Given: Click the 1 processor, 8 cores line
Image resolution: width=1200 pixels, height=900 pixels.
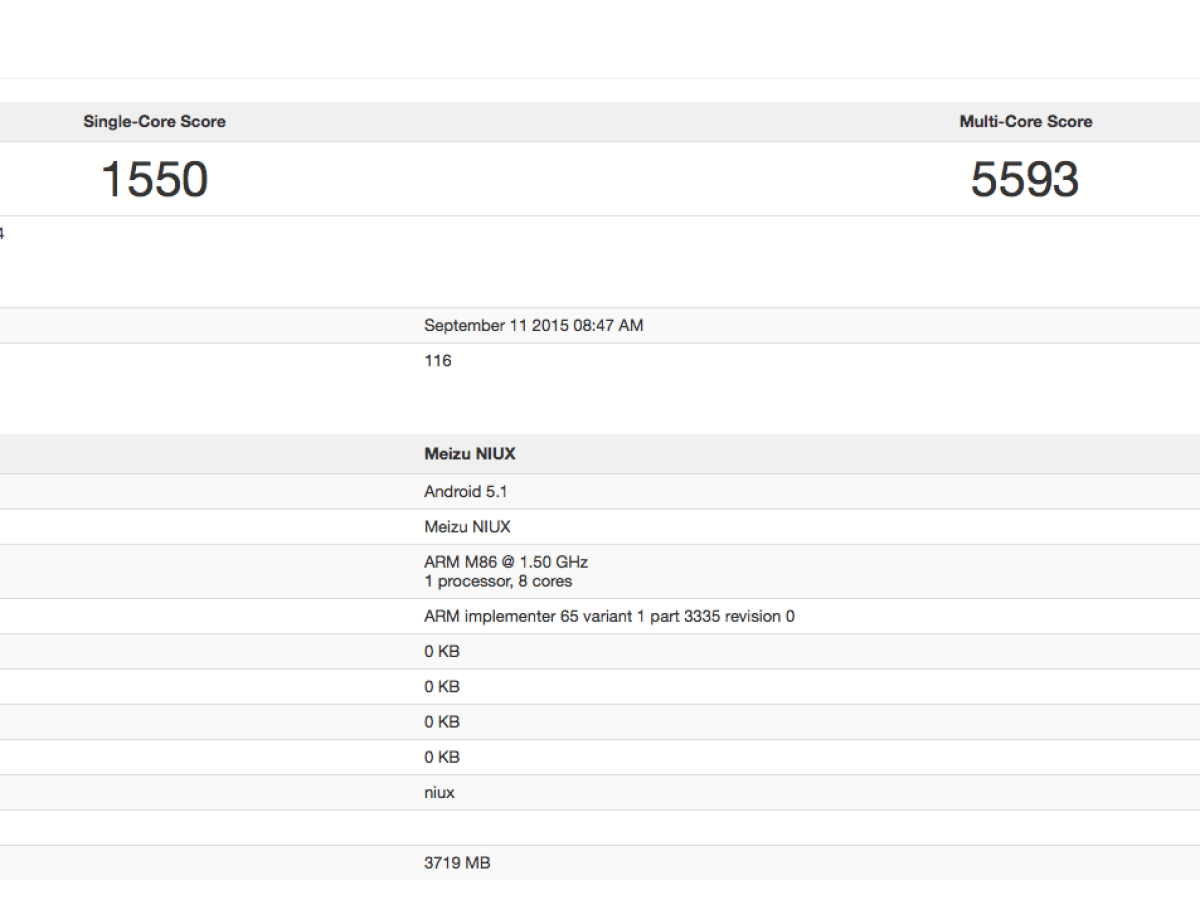Looking at the screenshot, I should [498, 581].
